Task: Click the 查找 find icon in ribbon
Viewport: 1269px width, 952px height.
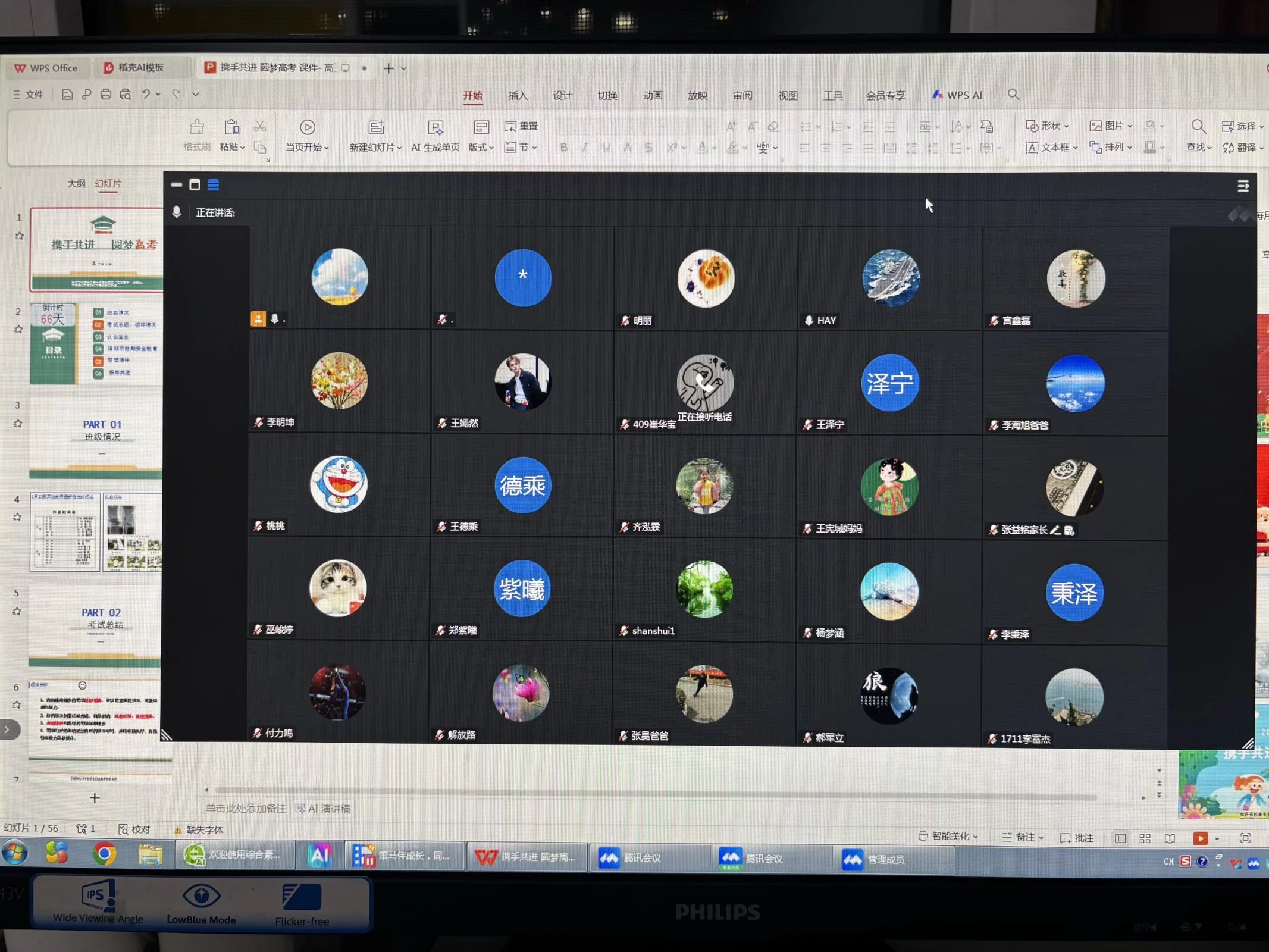Action: 1198,127
